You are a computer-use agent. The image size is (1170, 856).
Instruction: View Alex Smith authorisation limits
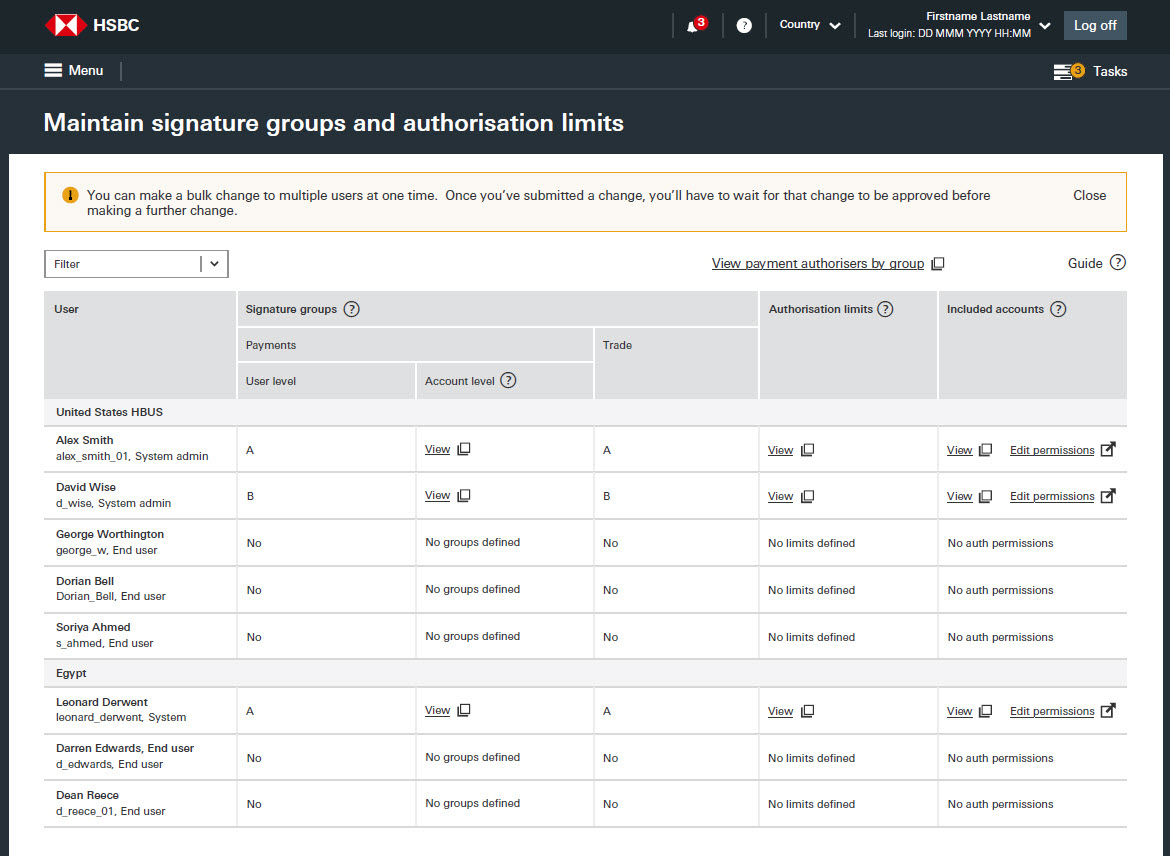(x=780, y=450)
